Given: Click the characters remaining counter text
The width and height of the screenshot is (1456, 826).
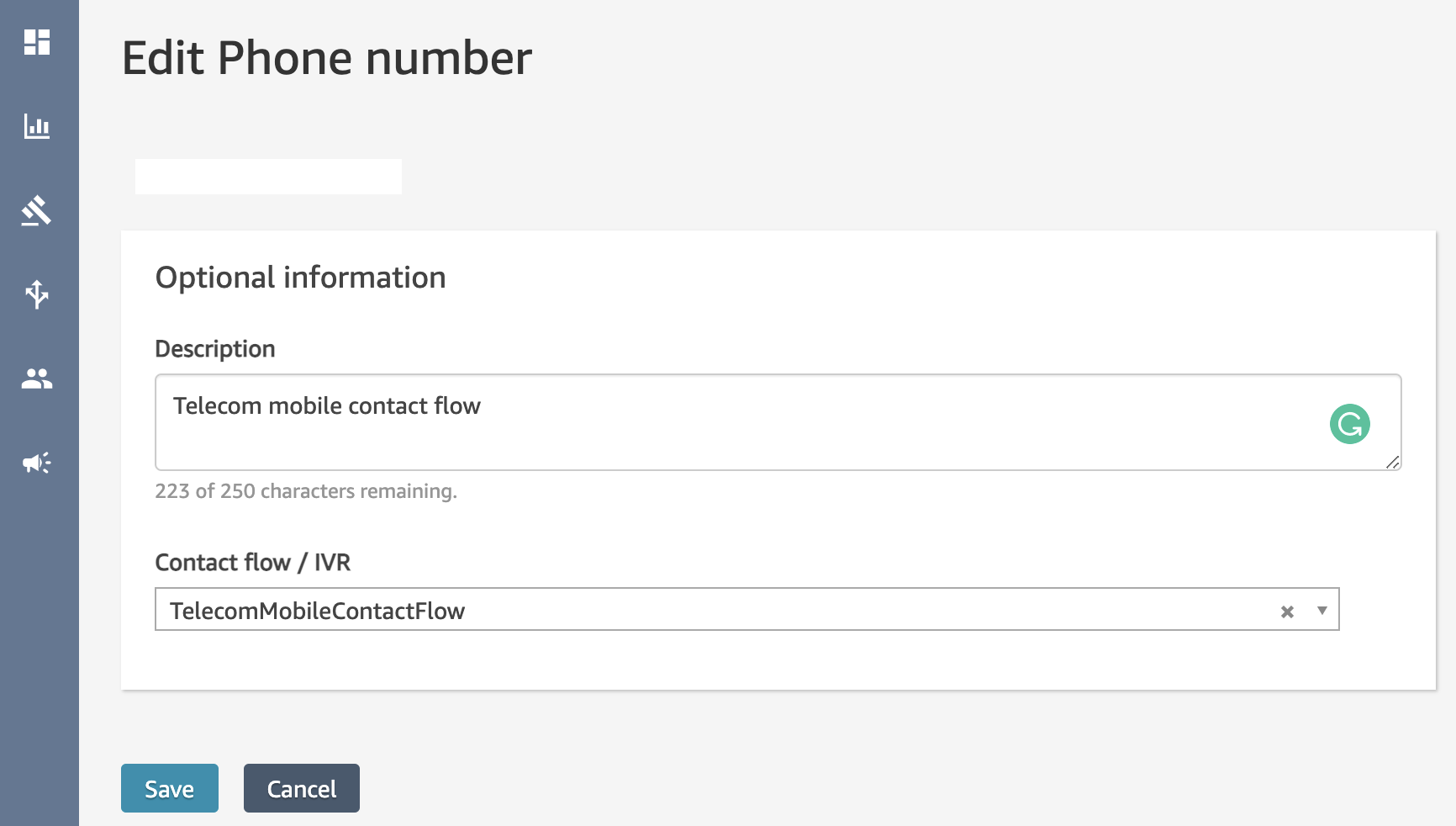Looking at the screenshot, I should (x=306, y=491).
